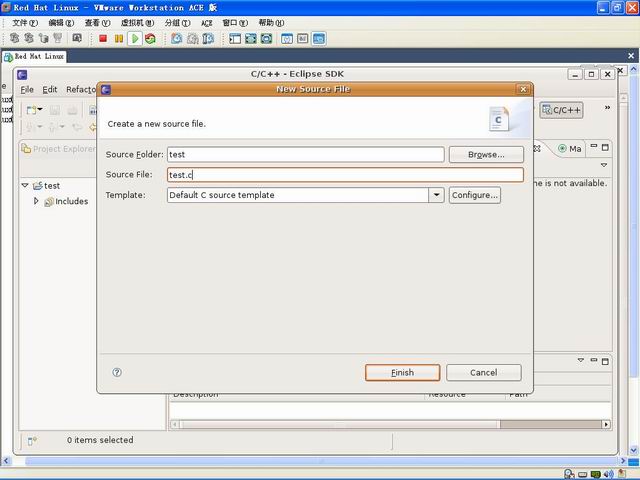Click the horizontal scrollbar in Problems view
Viewport: 640px width, 480px height.
tap(390, 424)
